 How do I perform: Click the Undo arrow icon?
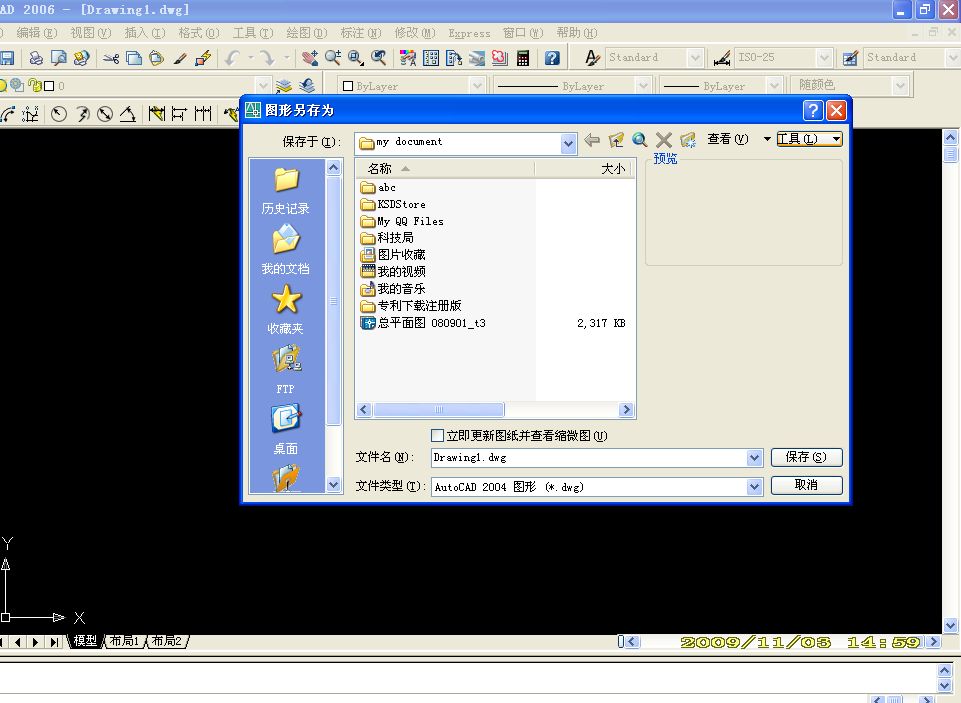232,58
